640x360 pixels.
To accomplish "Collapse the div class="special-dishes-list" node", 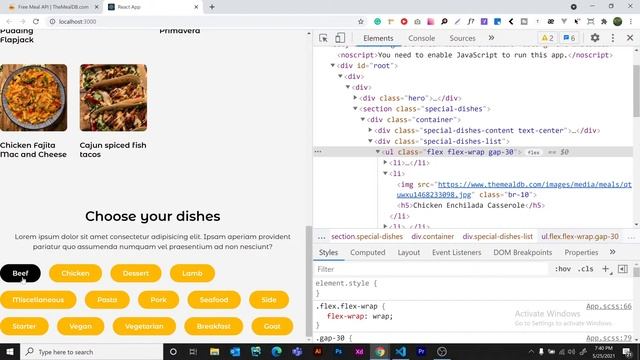I will 370,141.
